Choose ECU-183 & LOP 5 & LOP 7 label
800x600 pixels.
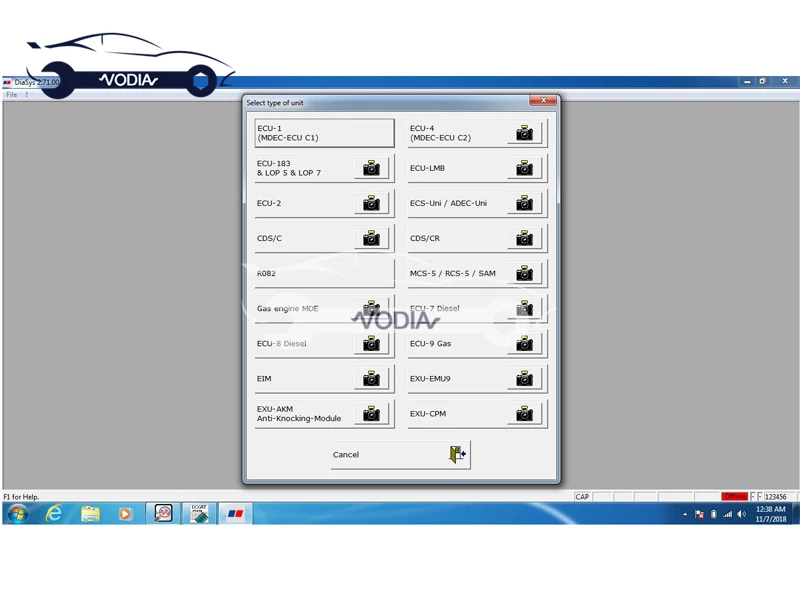[289, 168]
